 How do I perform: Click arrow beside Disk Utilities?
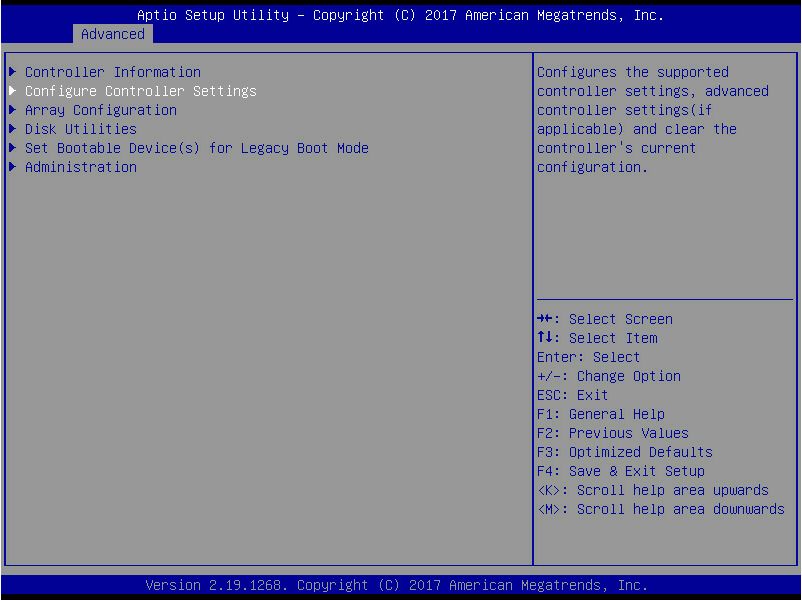click(13, 128)
